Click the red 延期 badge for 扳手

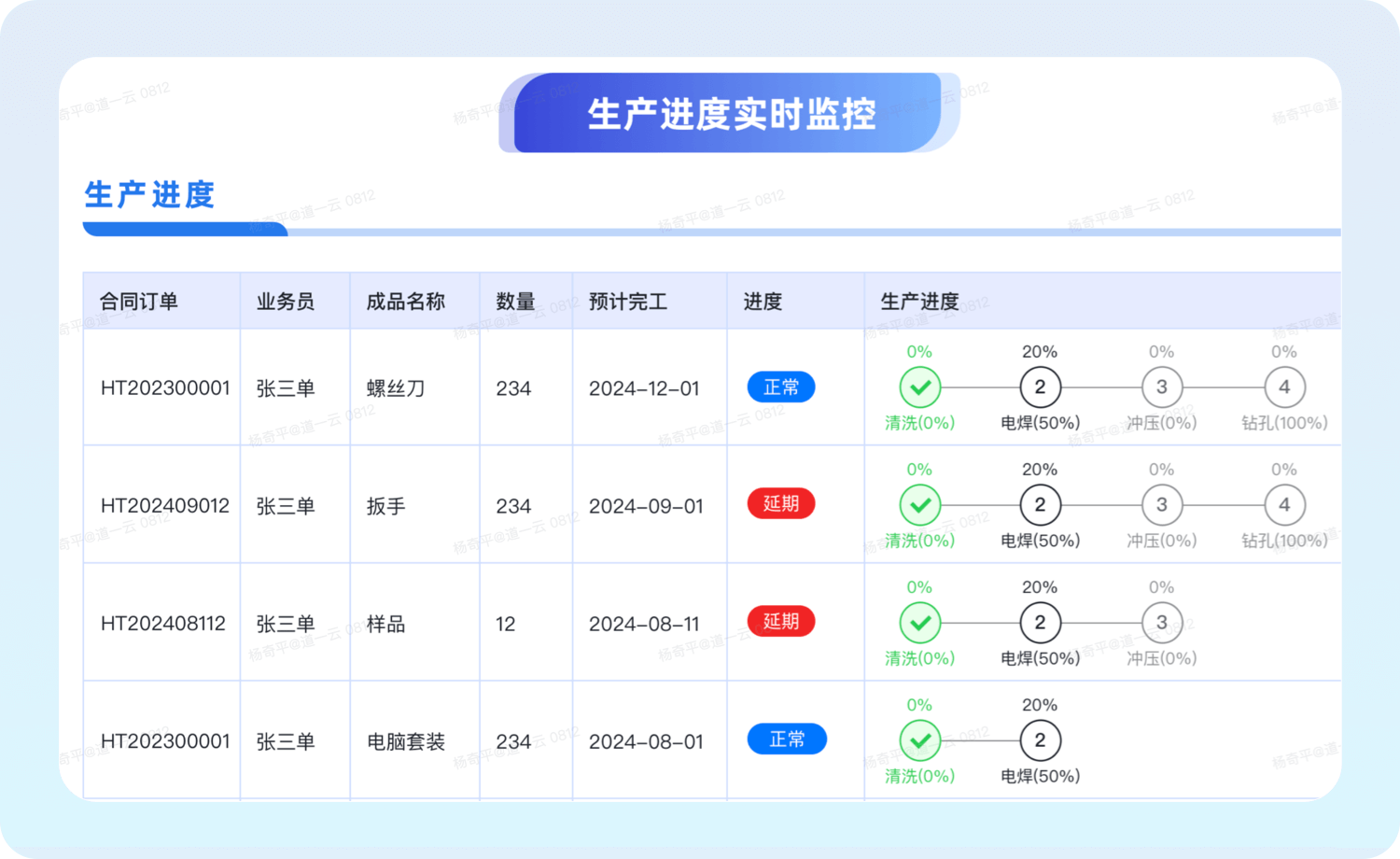point(781,504)
